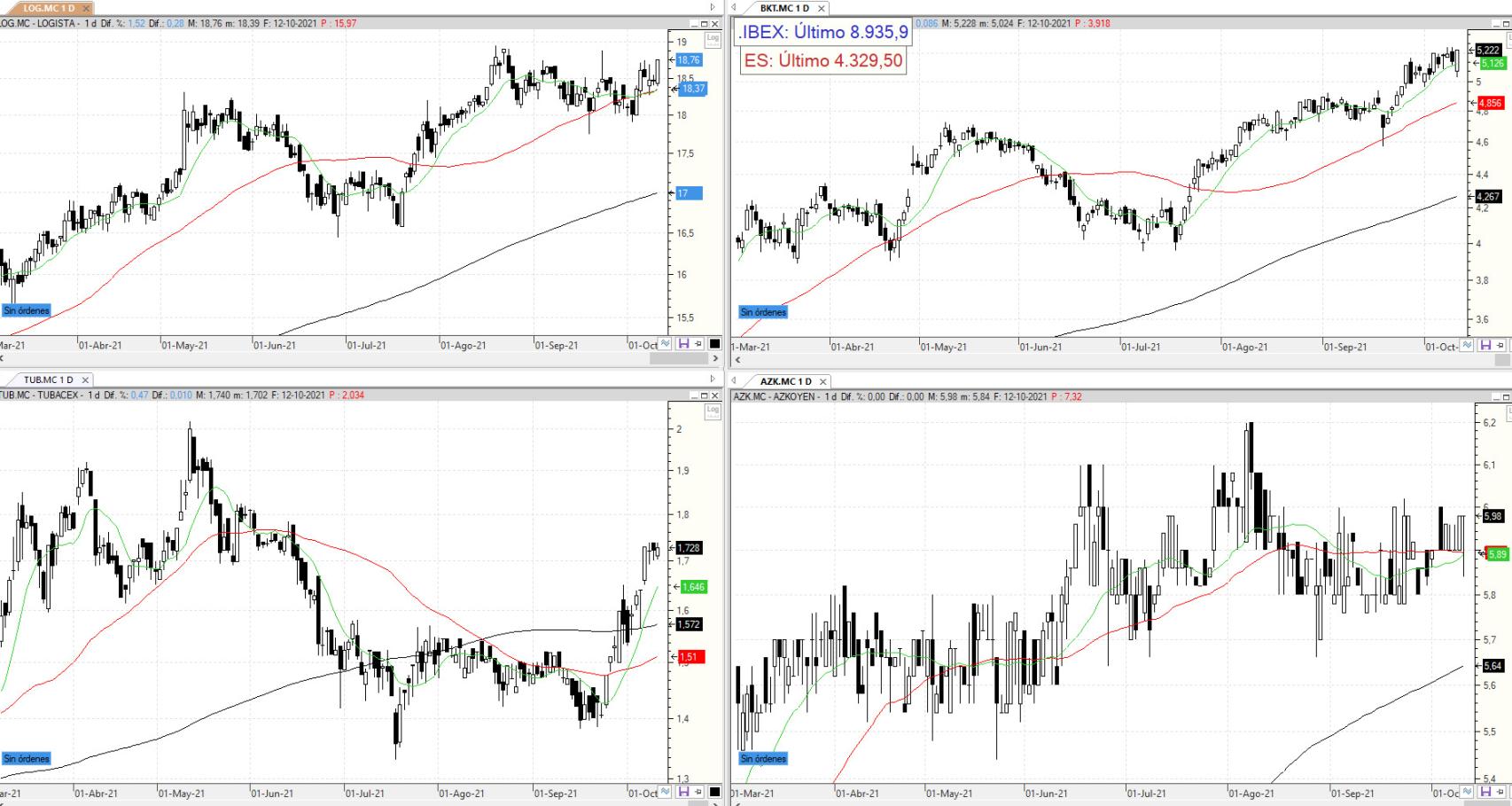The image size is (1512, 806).
Task: Click the save icon on LOGISTA chart
Action: (x=684, y=344)
